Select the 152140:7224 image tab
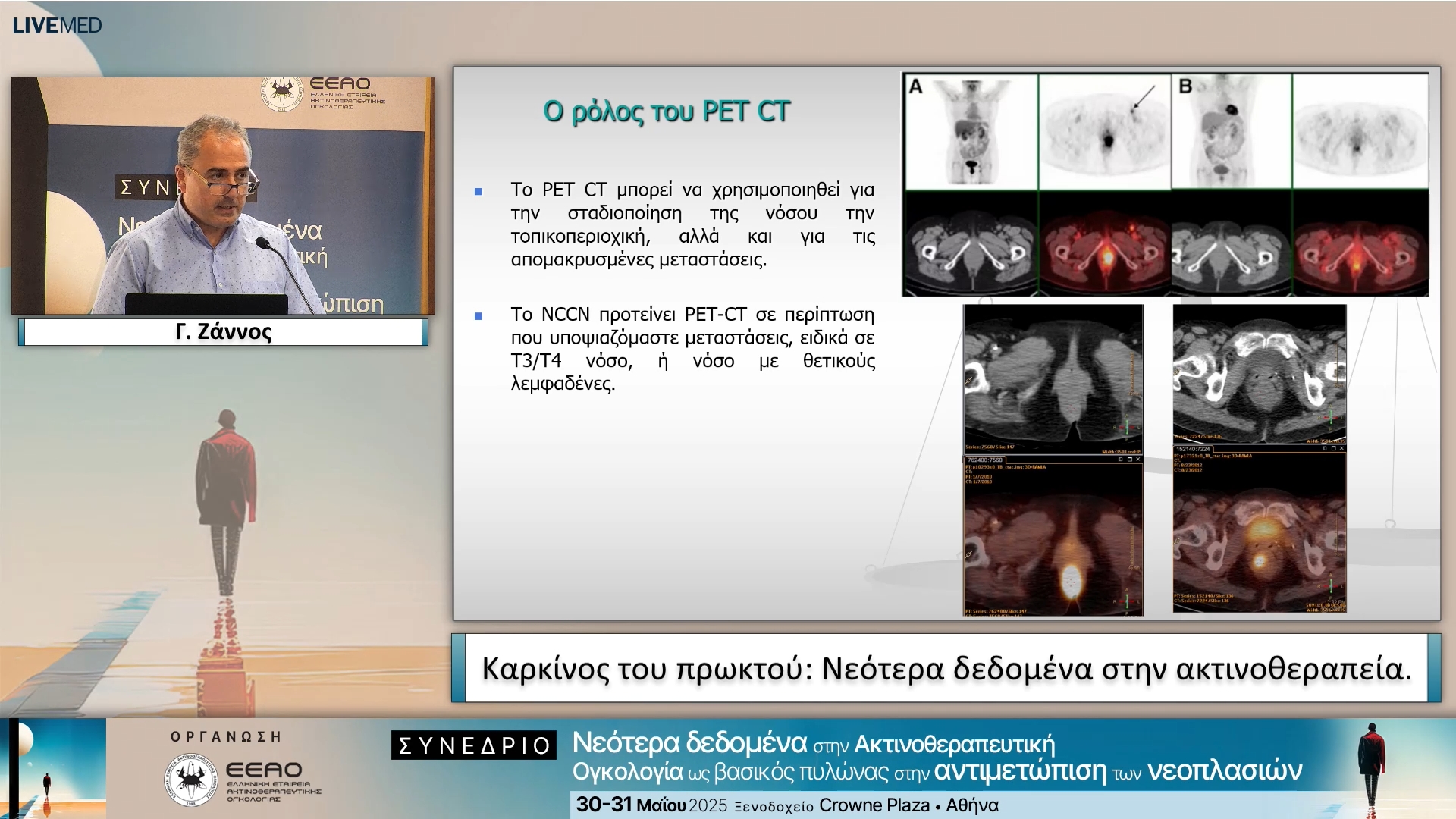 [x=1193, y=449]
